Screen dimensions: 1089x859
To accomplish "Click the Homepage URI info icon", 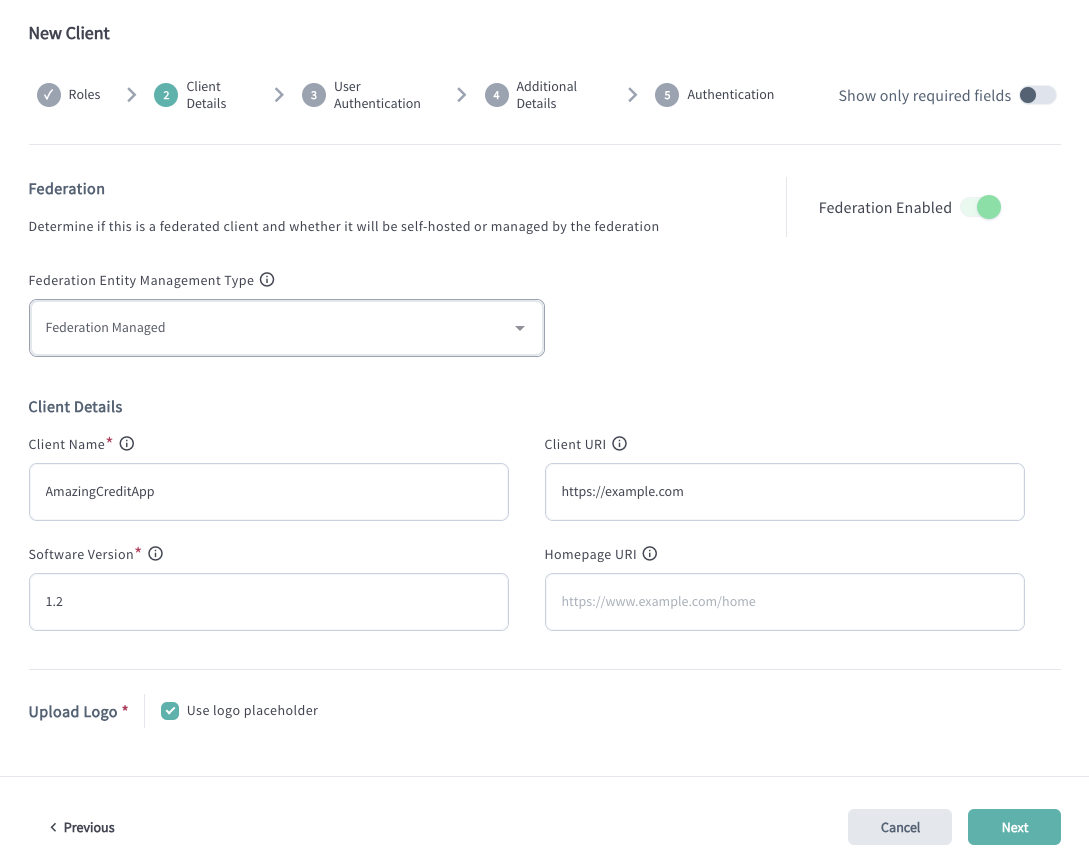I will point(650,553).
